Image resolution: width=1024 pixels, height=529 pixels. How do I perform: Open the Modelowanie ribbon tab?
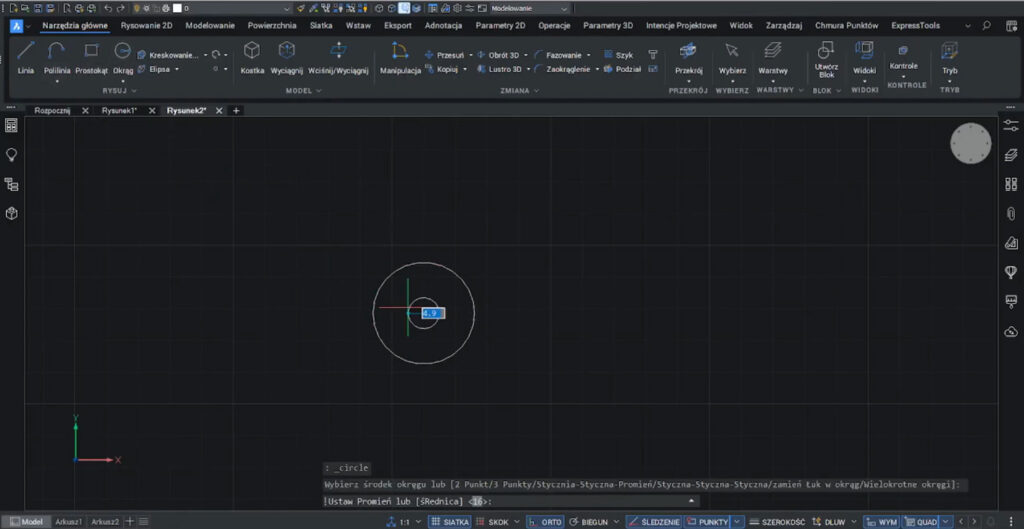210,25
